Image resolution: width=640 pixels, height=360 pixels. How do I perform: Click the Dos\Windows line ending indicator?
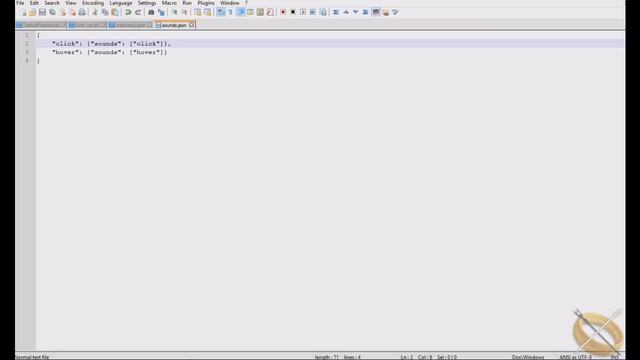click(528, 357)
